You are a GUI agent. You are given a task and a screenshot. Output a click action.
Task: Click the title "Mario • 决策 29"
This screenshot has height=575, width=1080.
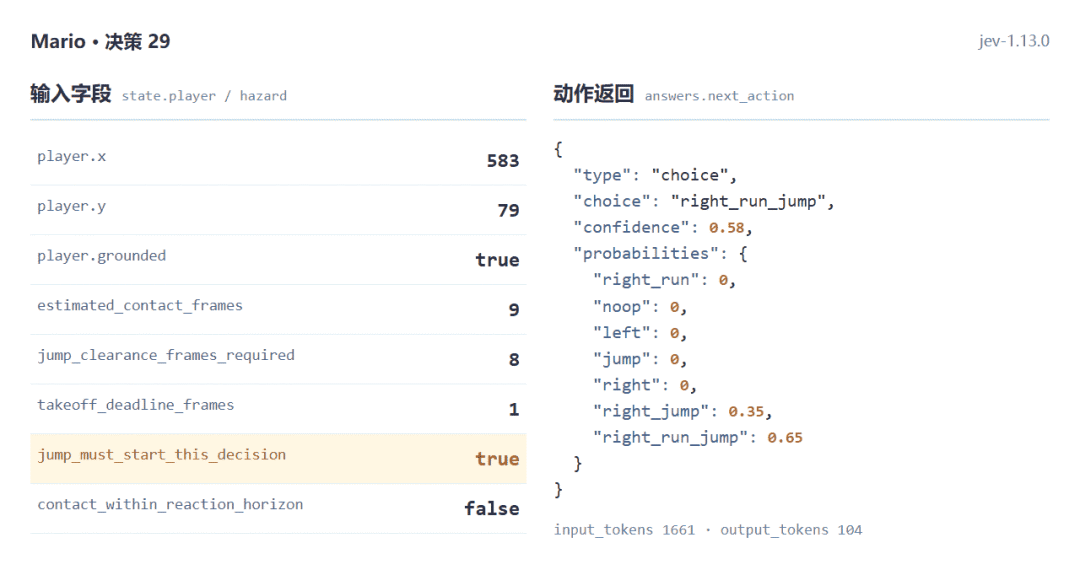pos(101,41)
